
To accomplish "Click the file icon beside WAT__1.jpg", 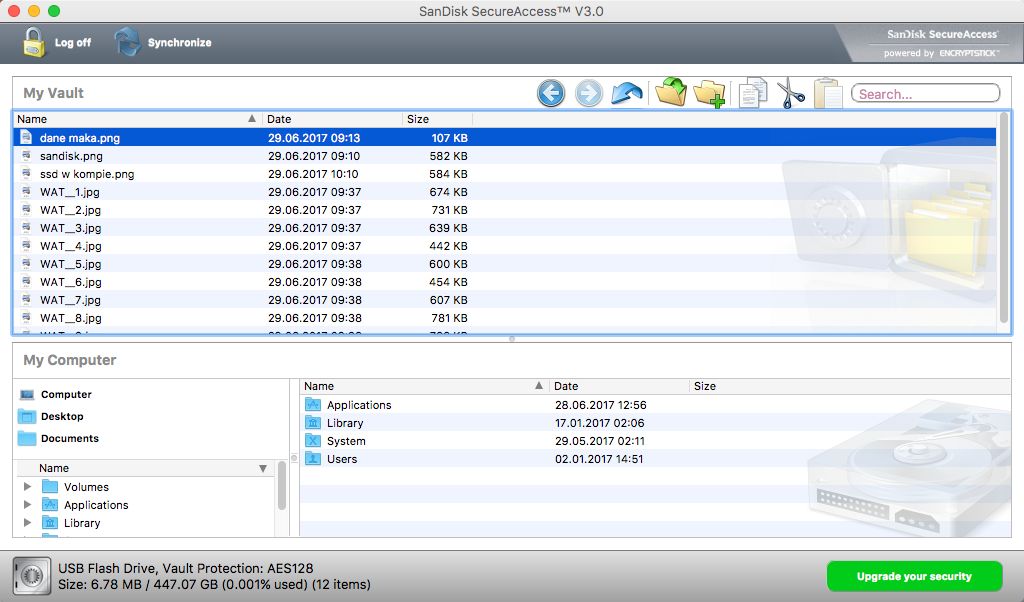I will 26,191.
